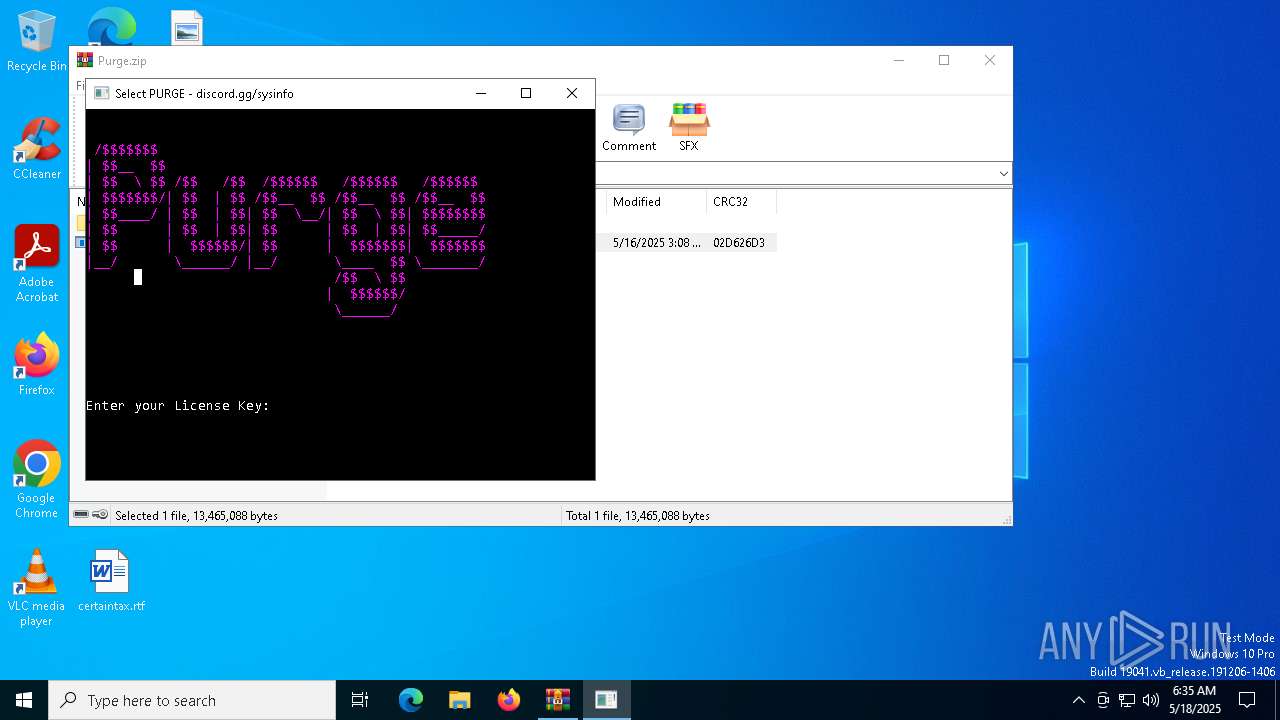The height and width of the screenshot is (720, 1280).
Task: Click the disk drive icon in WinRAR status bar
Action: pos(81,515)
